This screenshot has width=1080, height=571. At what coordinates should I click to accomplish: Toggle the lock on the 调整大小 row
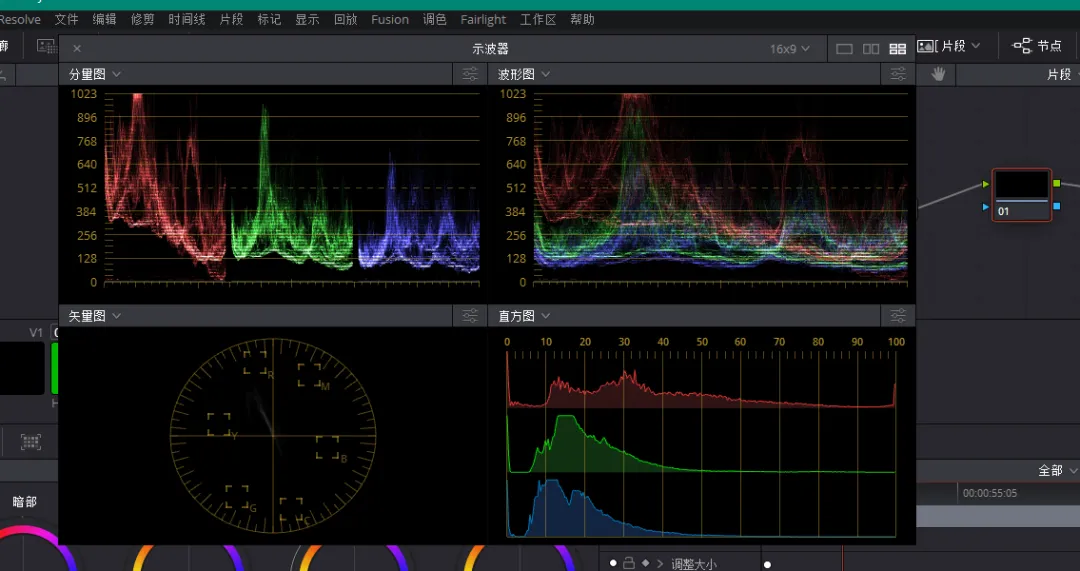[x=628, y=563]
